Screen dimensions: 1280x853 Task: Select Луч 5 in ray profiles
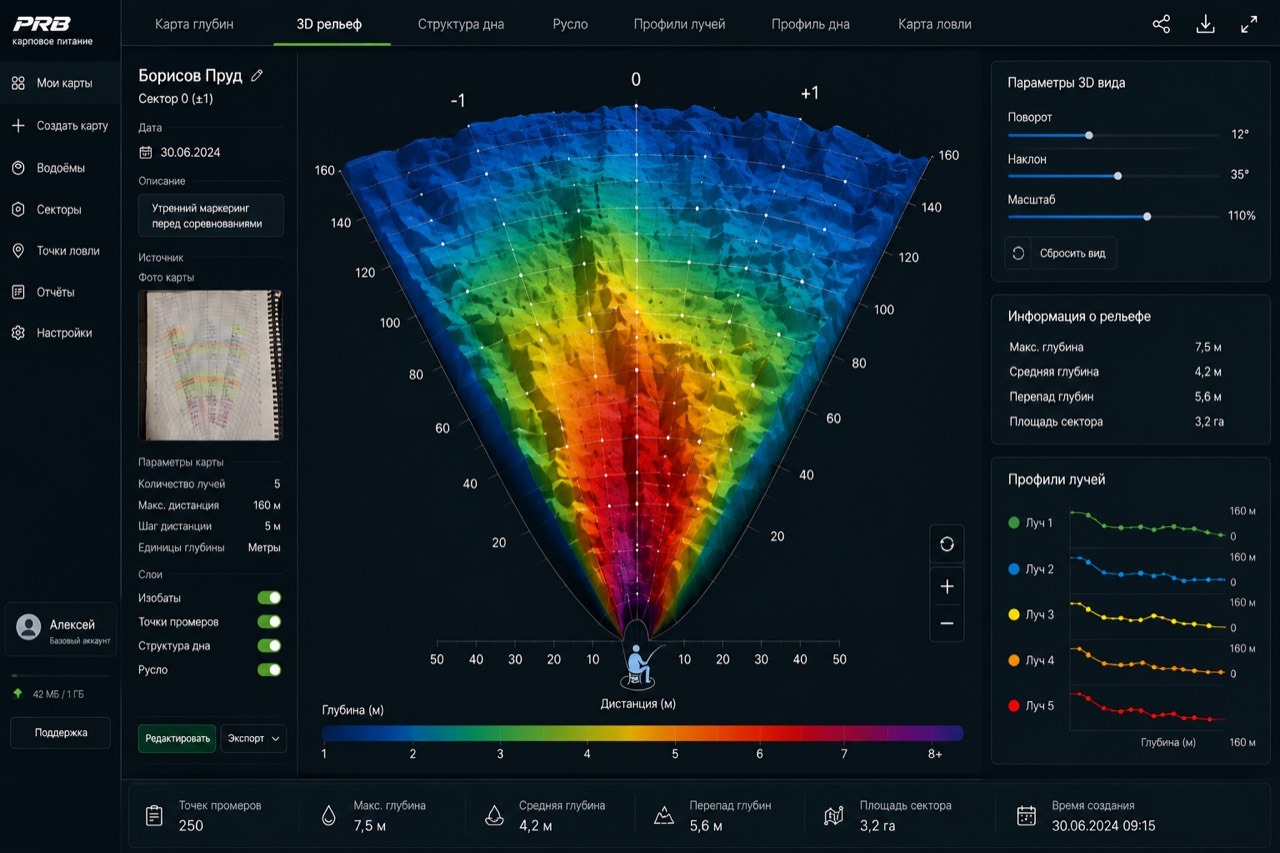point(1031,706)
